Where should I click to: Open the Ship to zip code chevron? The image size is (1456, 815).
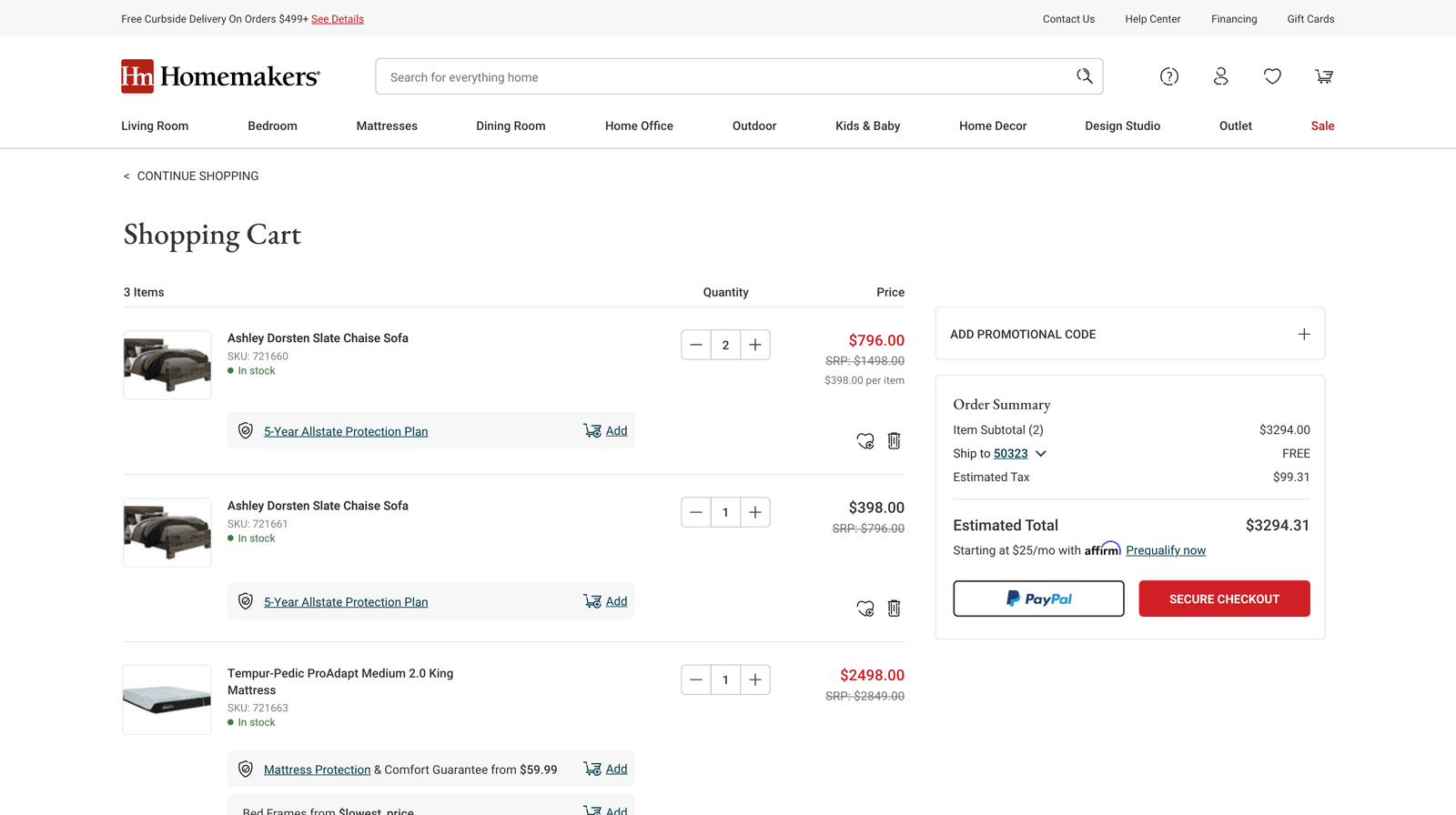coord(1041,453)
